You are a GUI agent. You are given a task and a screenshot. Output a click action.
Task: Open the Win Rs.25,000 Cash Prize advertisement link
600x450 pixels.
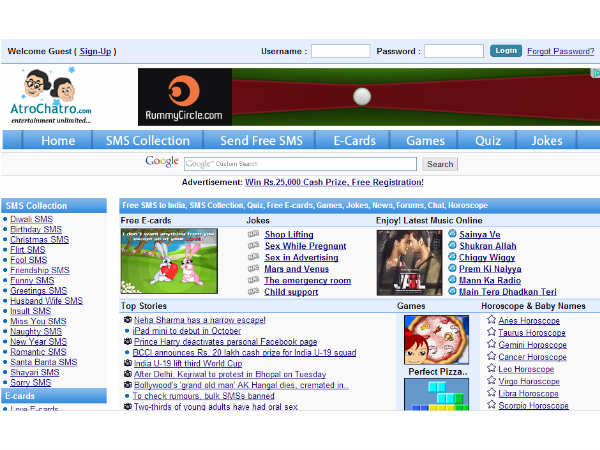(334, 182)
